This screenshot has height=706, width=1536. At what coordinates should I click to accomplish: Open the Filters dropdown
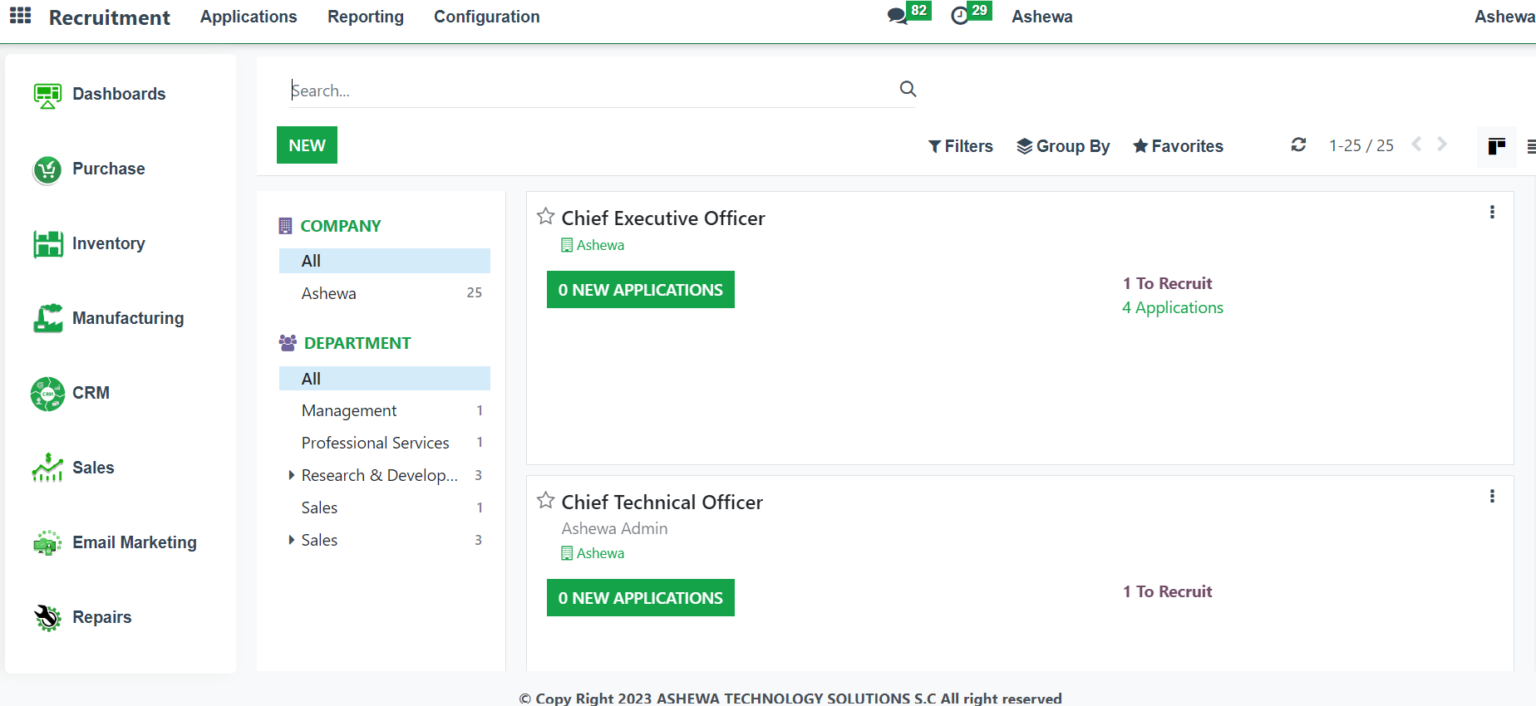click(x=961, y=146)
